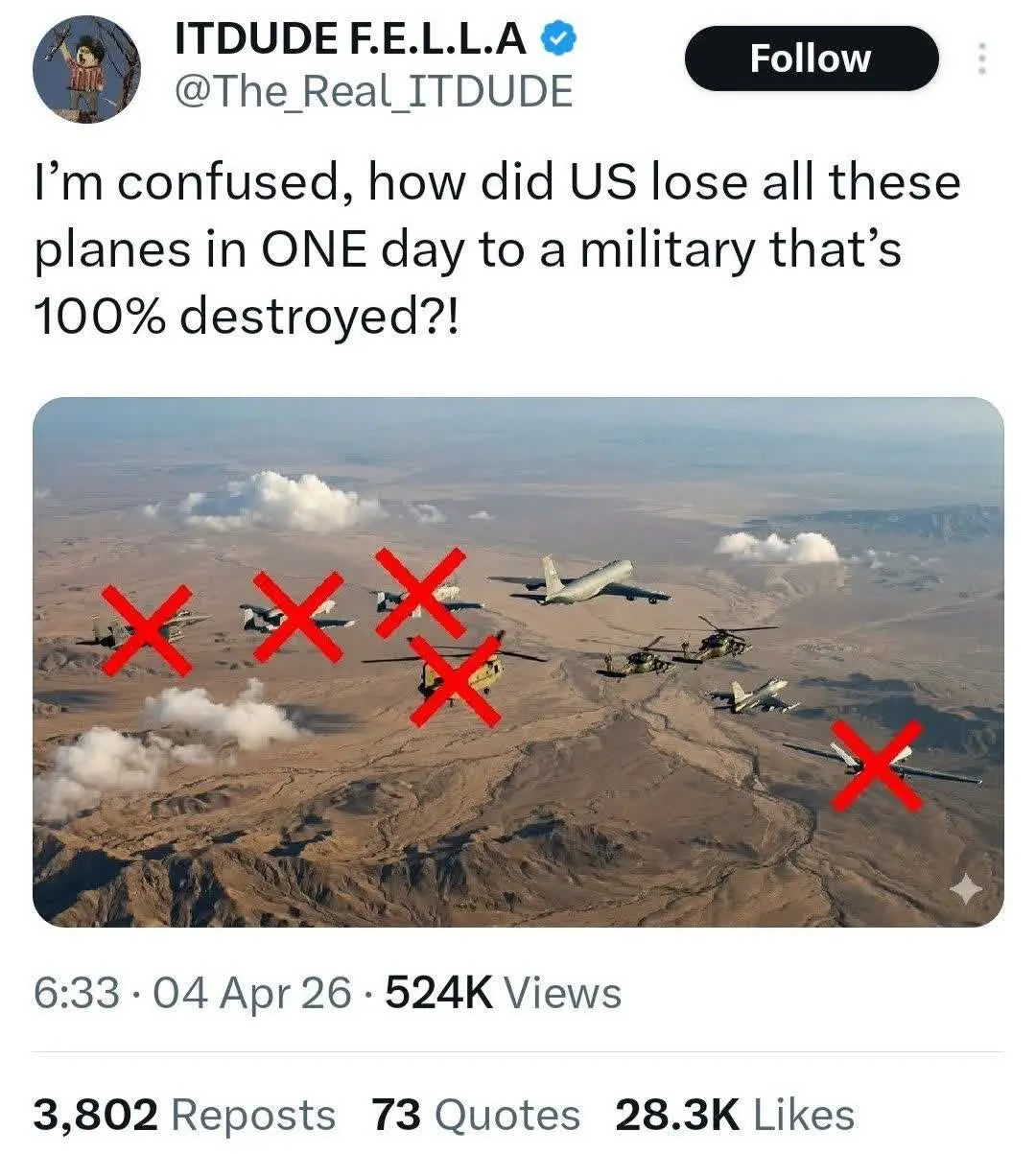
Task: Open the ITDUDE profile avatar picture
Action: point(86,68)
